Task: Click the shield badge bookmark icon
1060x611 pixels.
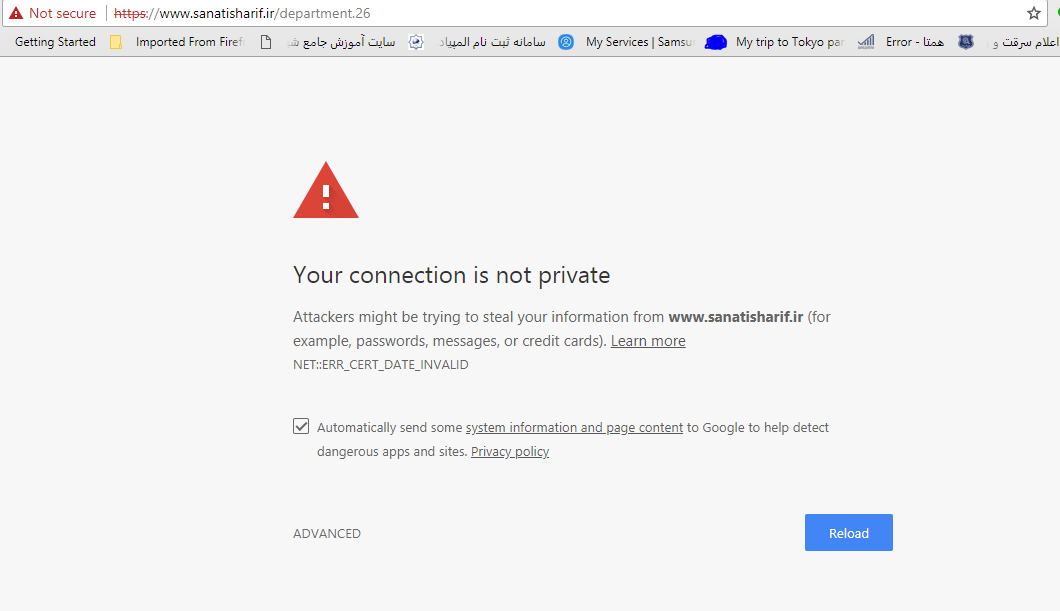Action: coord(966,42)
